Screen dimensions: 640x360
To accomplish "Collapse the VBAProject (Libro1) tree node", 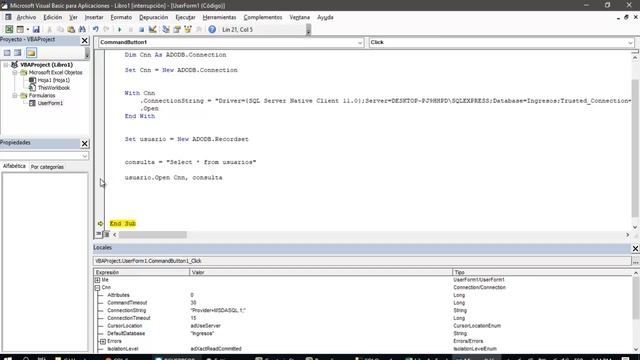I will tap(6, 64).
